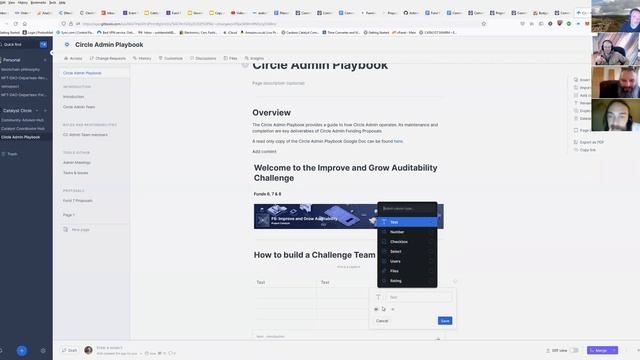Open settings gear in sidebar footer
The height and width of the screenshot is (360, 640).
click(x=43, y=351)
